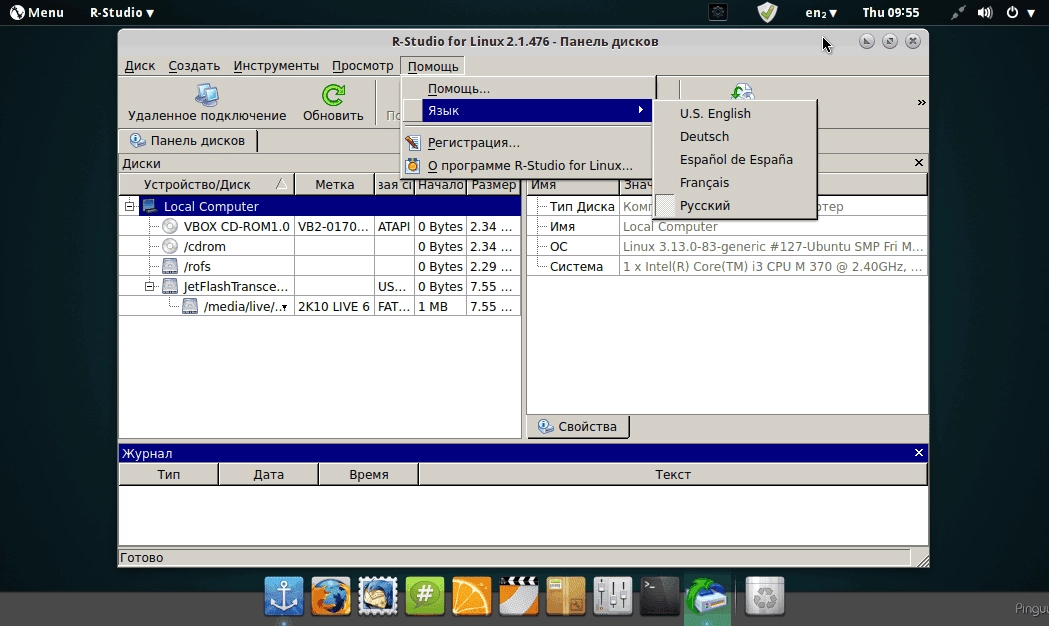Click the VB2-0170... label cell
This screenshot has height=626, width=1049.
tap(334, 226)
